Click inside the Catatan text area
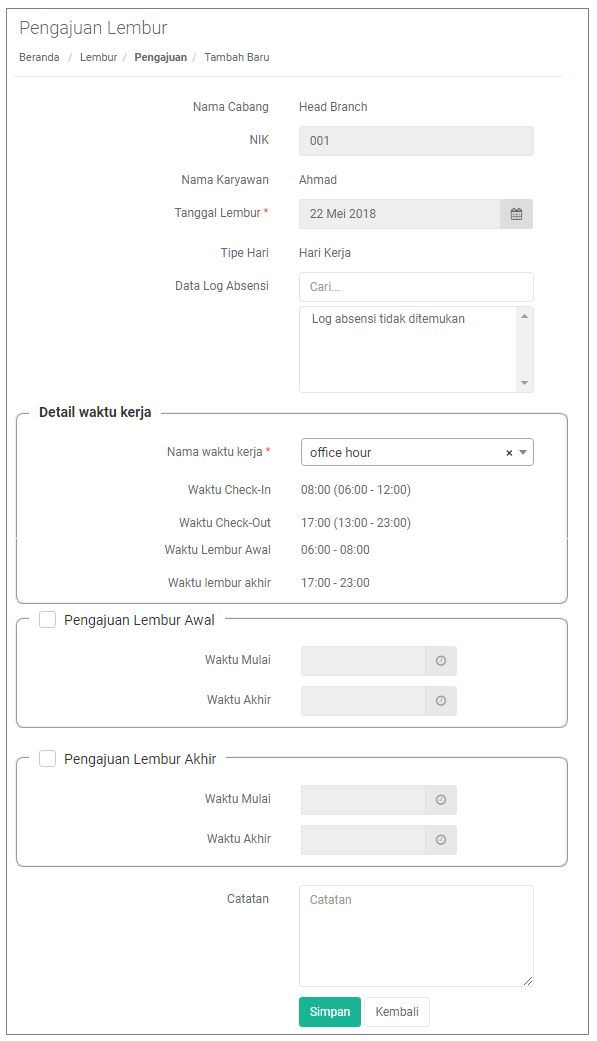597x1041 pixels. [x=416, y=935]
